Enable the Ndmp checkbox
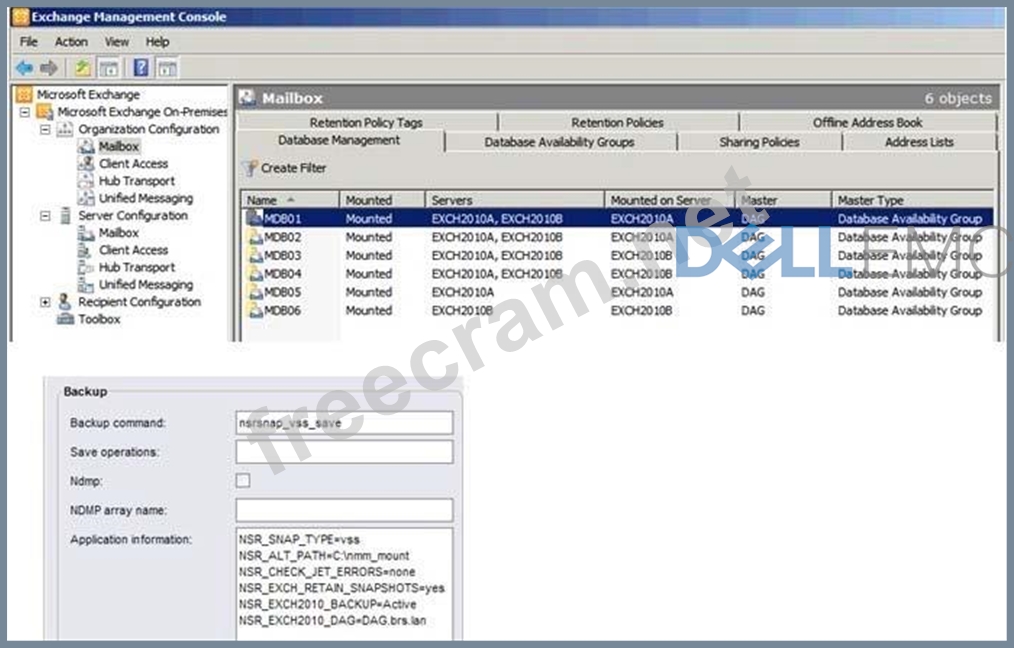The height and width of the screenshot is (648, 1014). (243, 481)
